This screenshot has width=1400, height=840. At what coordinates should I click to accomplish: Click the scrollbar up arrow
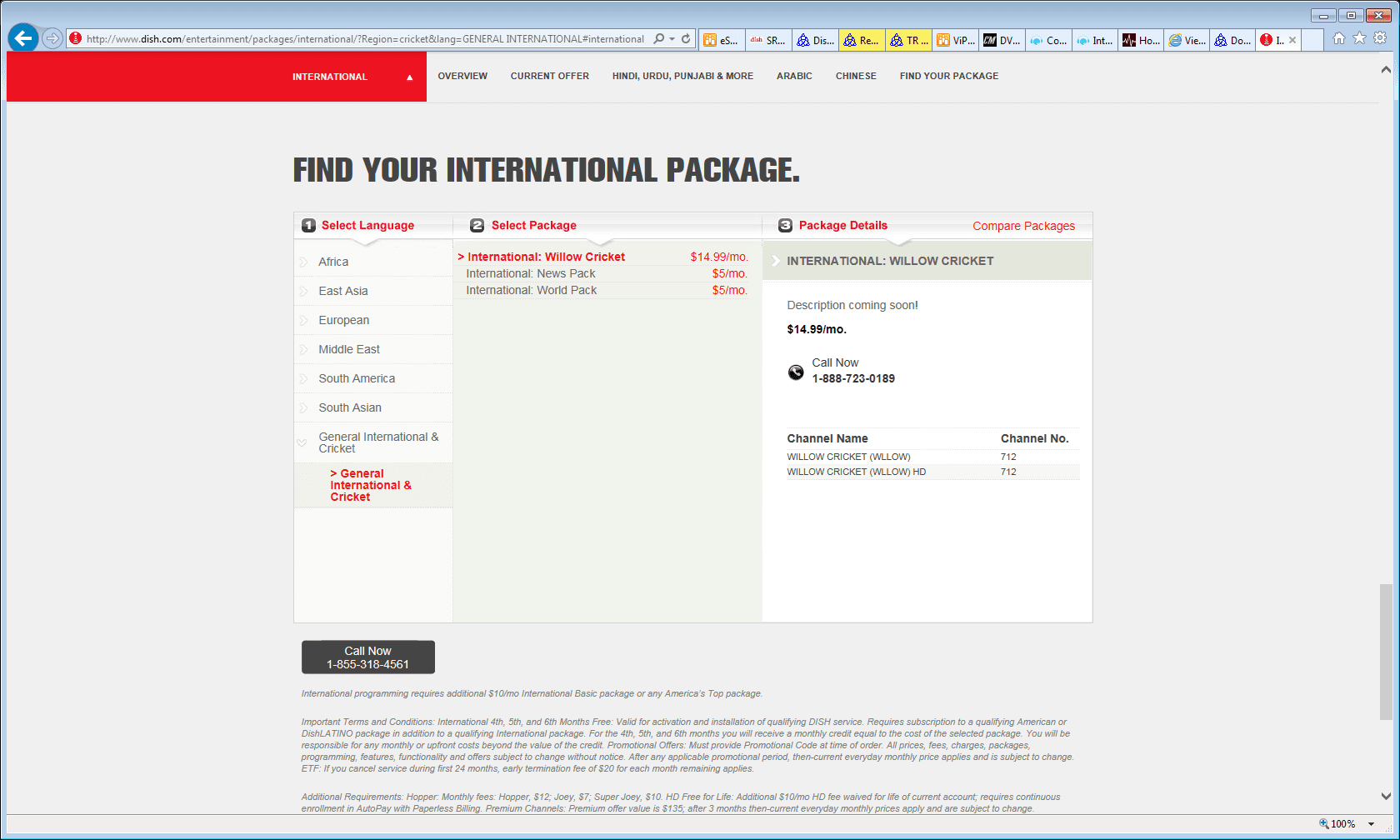click(x=1386, y=70)
